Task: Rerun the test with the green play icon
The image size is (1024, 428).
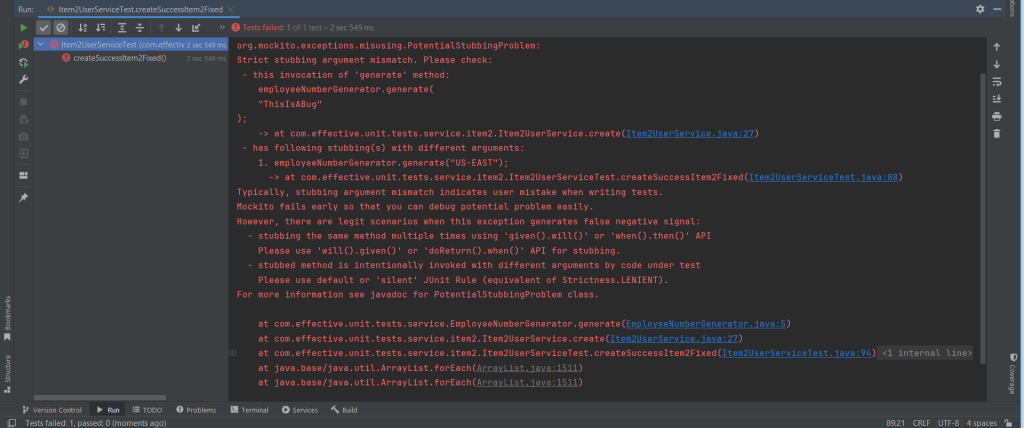Action: pos(23,28)
